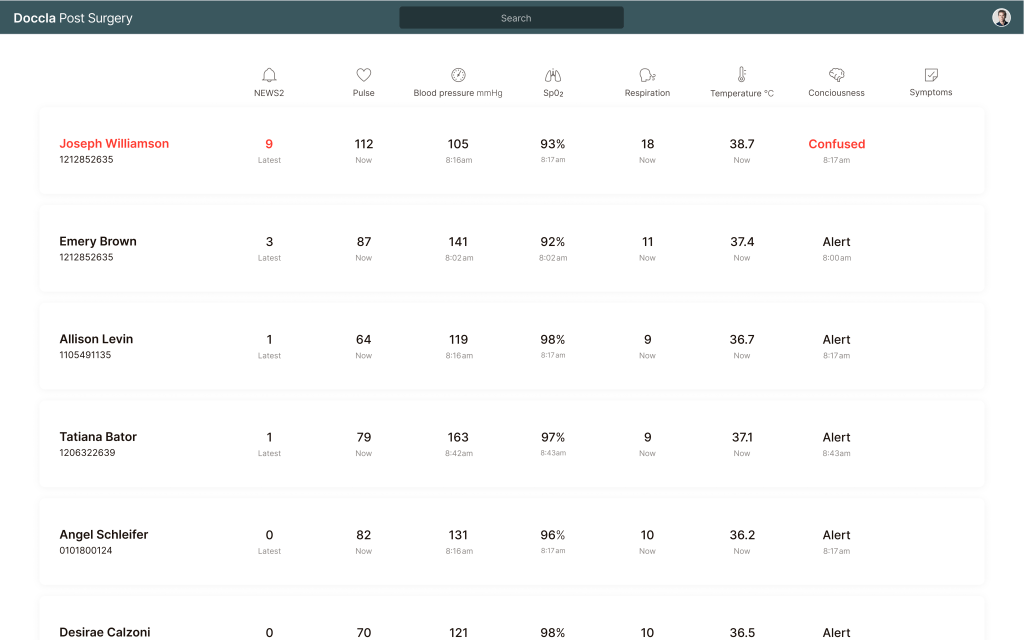Click patient ID 1206322639
Screen dimensions: 1024x640
(88, 453)
